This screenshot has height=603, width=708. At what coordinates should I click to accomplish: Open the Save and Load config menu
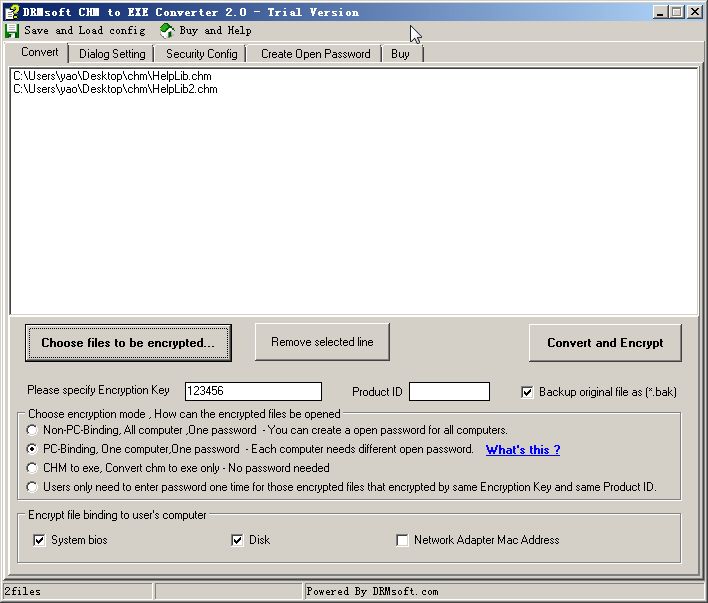[x=85, y=30]
